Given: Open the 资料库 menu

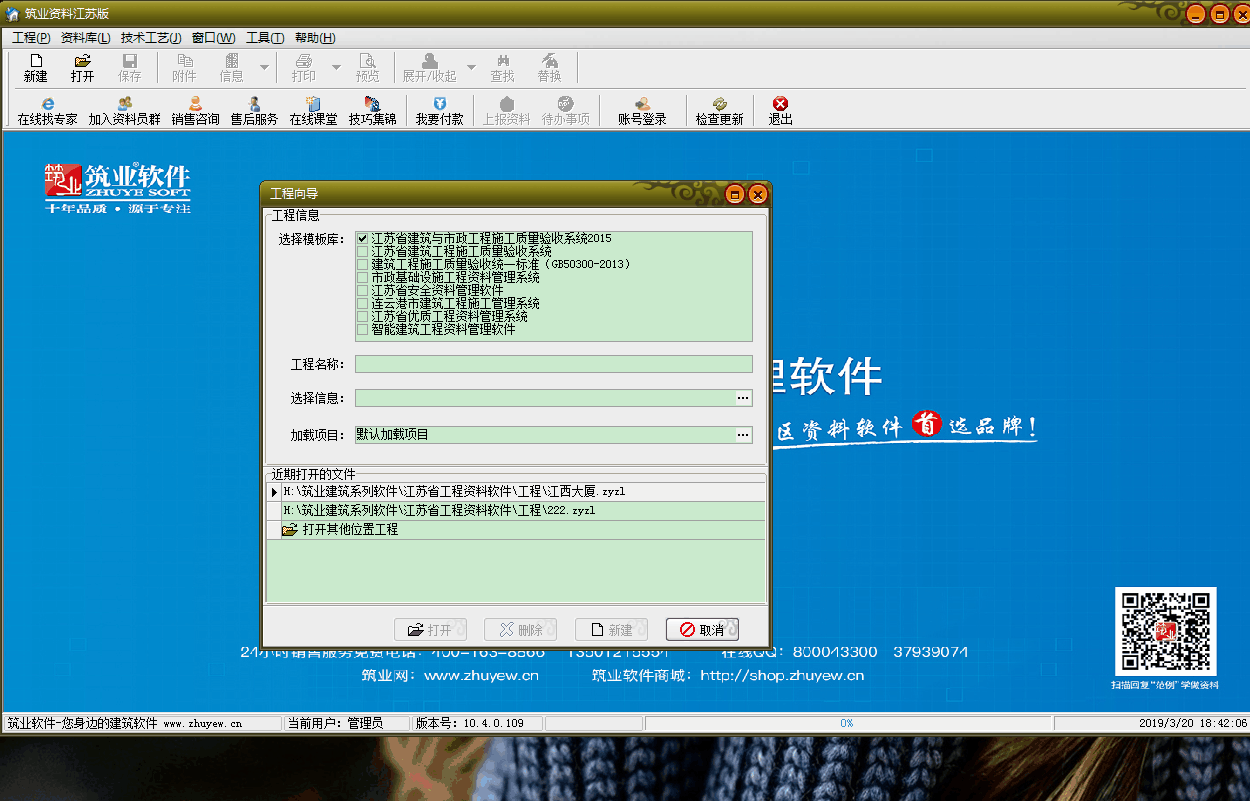Looking at the screenshot, I should pyautogui.click(x=85, y=38).
